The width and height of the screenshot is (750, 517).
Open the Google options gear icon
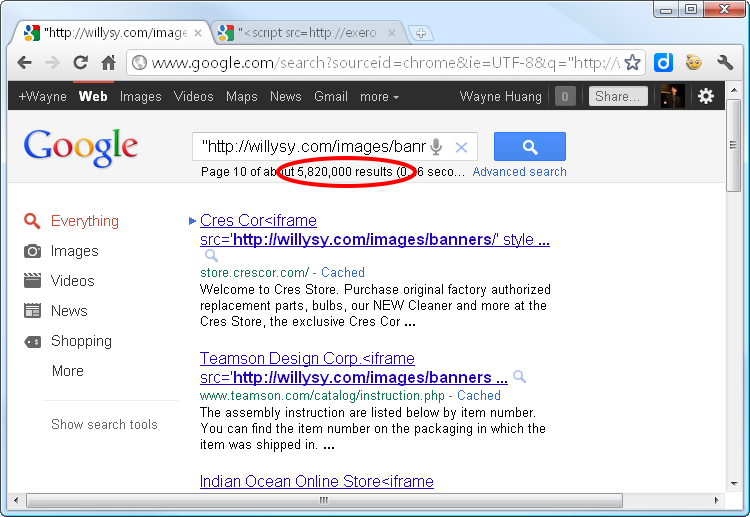click(x=706, y=96)
